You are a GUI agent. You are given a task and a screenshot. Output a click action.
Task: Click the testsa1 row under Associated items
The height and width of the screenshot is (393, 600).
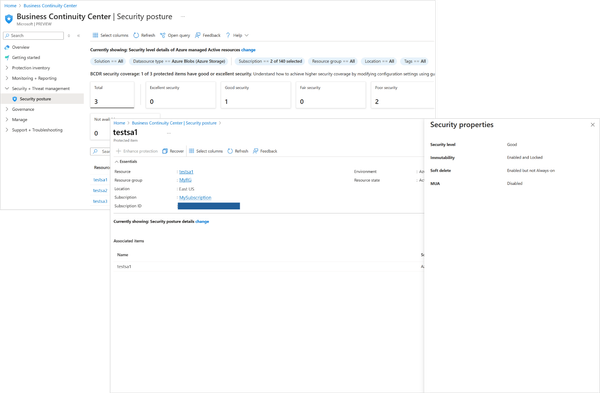coord(269,267)
